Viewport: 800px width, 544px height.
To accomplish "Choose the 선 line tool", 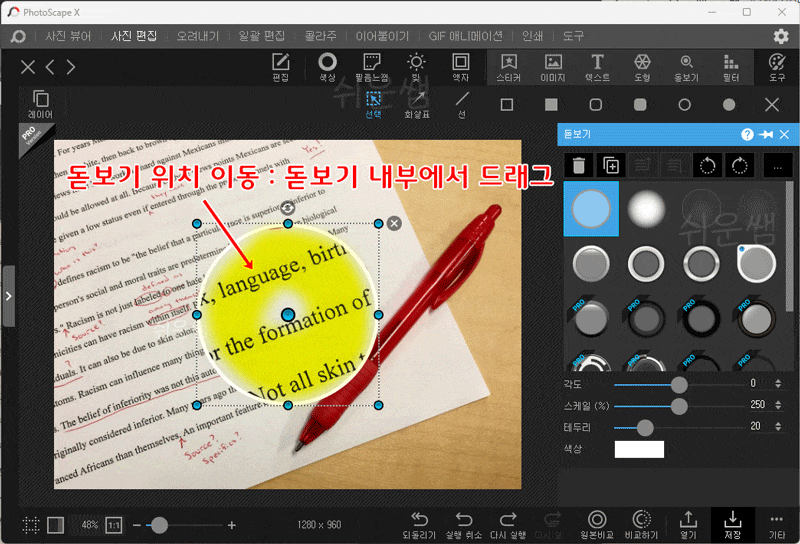I will [462, 105].
